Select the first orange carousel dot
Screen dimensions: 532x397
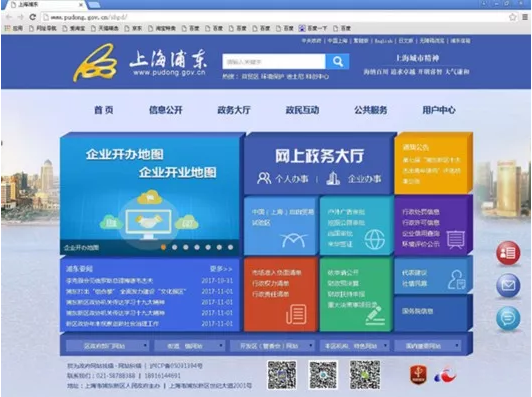164,247
